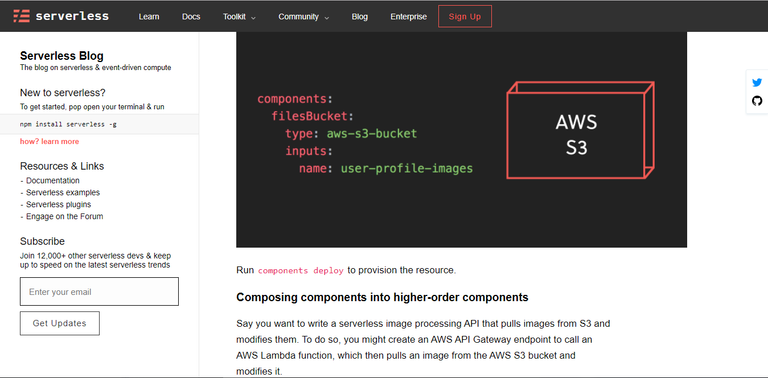Viewport: 768px width, 378px height.
Task: Expand the Toolkit dropdown menu
Action: [239, 17]
